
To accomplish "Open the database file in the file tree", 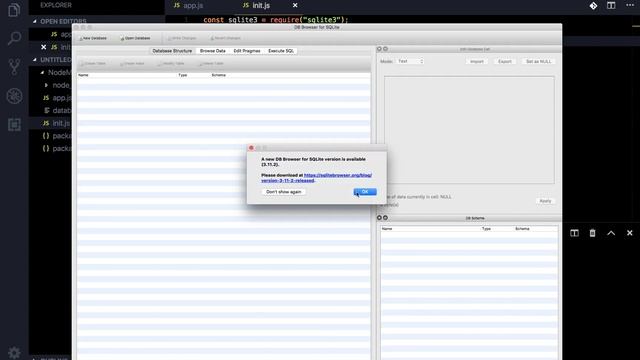I will click(x=57, y=111).
